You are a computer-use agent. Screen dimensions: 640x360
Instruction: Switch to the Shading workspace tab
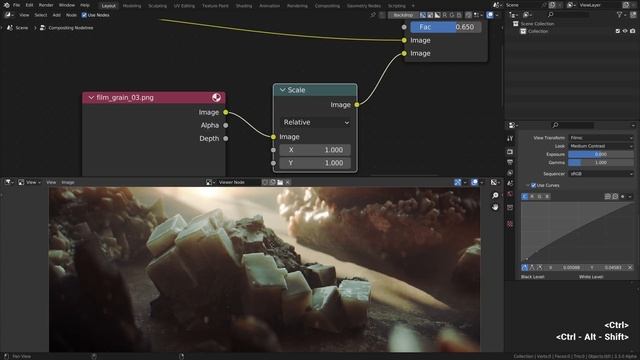(244, 6)
